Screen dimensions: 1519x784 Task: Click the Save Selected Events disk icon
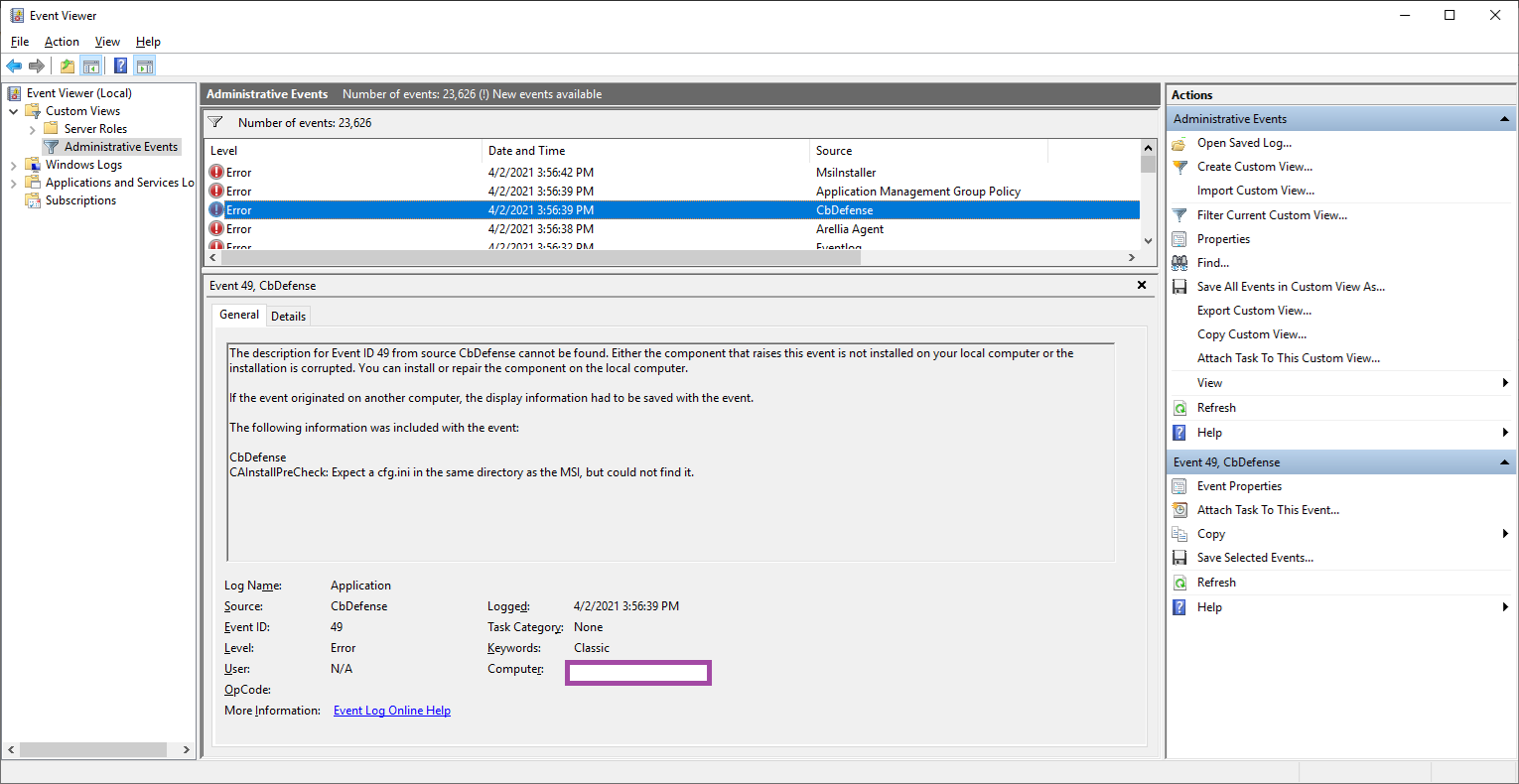click(1179, 558)
